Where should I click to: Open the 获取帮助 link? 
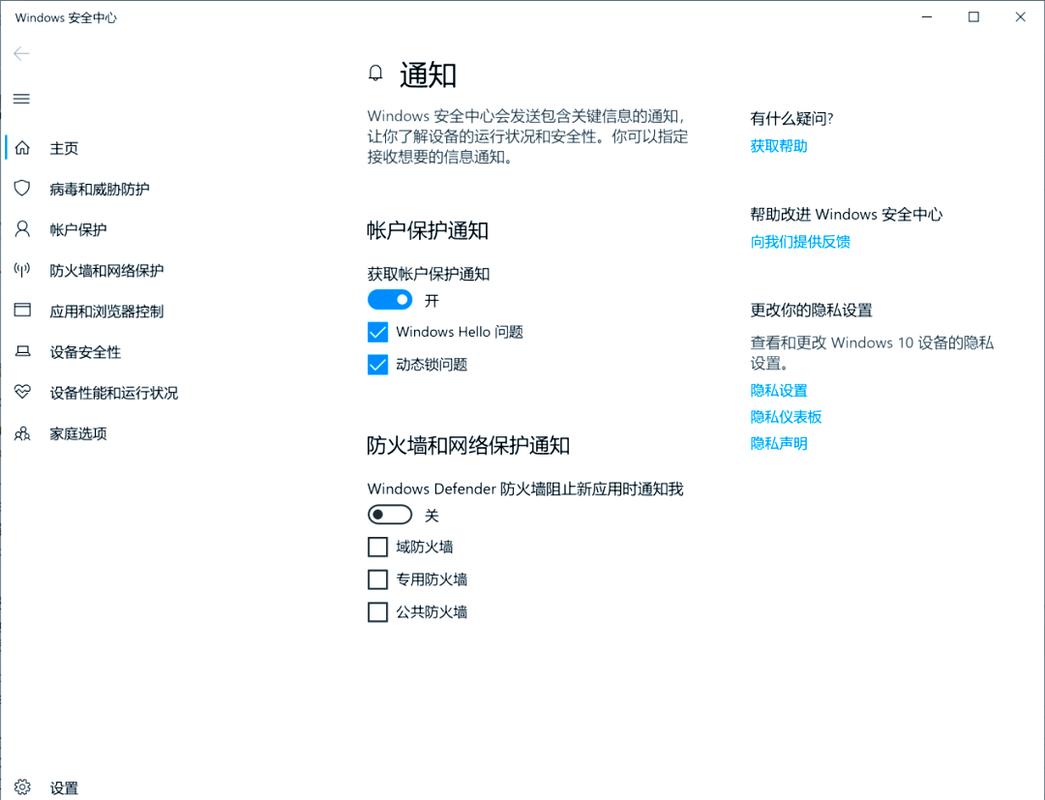[x=779, y=145]
